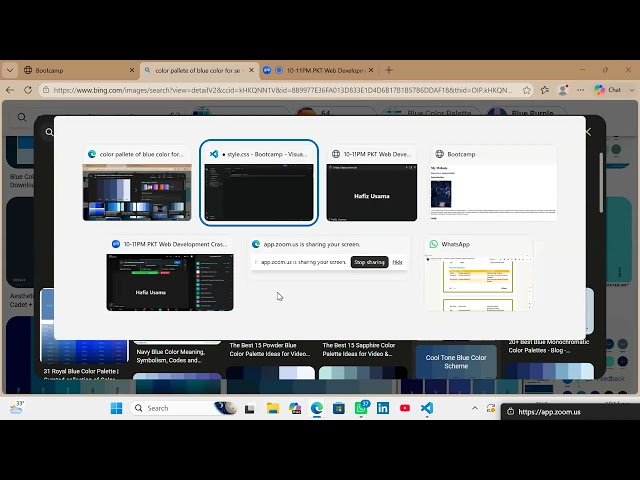Open The Best 15 Sapphire Color result
The image size is (640, 480).
point(359,349)
